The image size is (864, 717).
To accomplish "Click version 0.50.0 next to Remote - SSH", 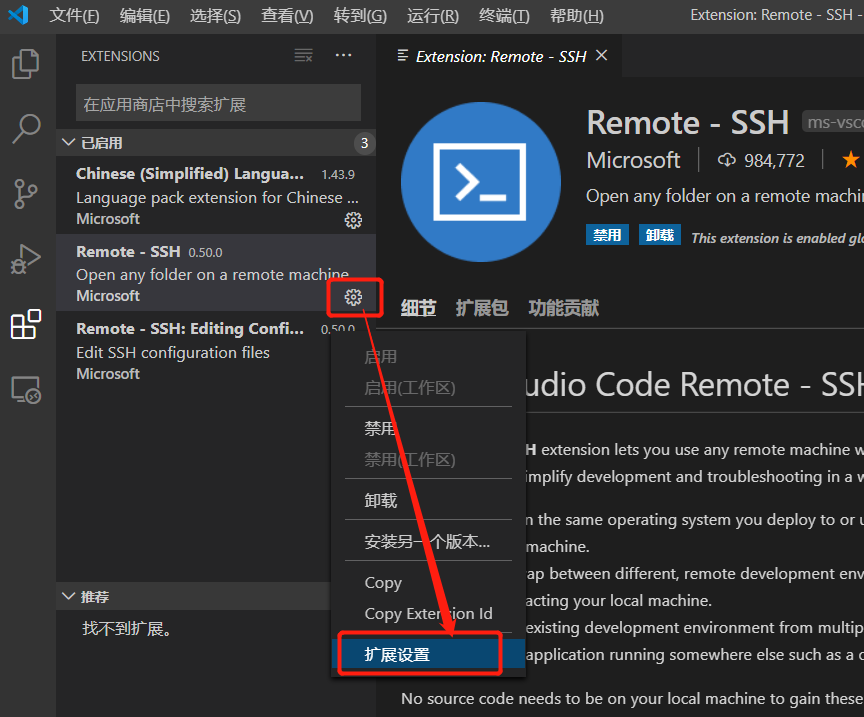I will coord(206,252).
